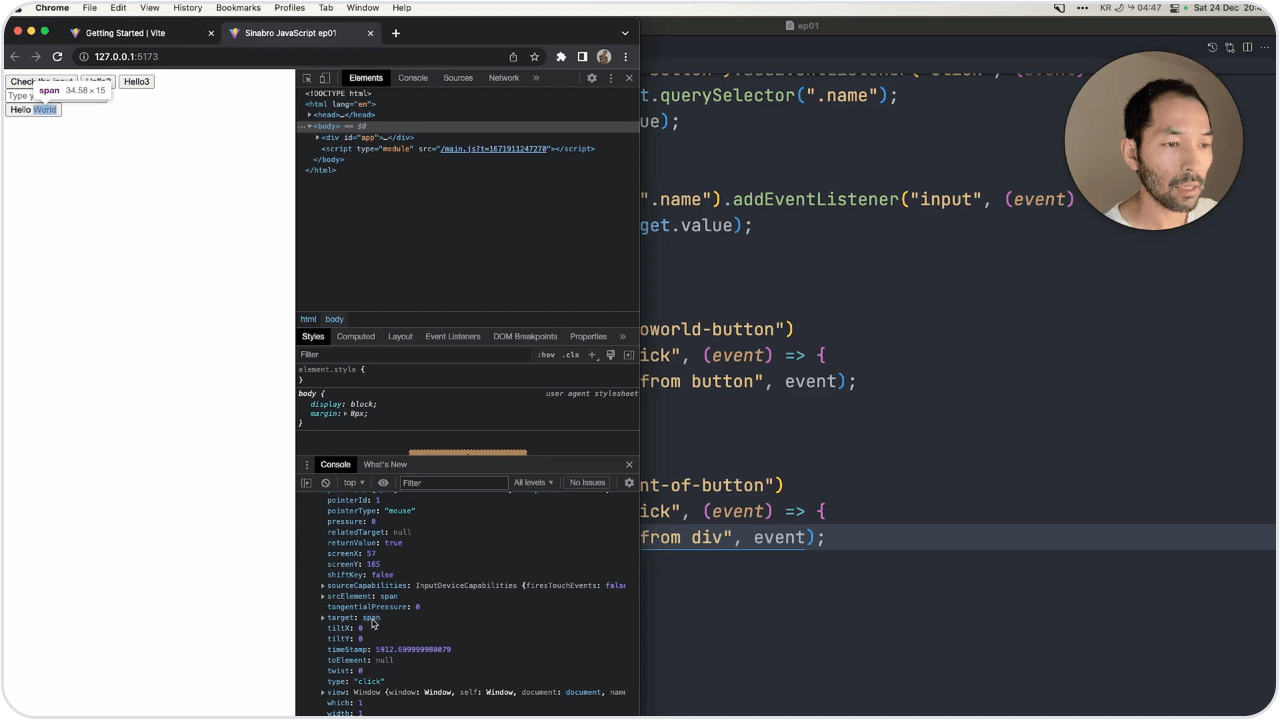Show more style pane tabs after Properties
Image resolution: width=1280 pixels, height=720 pixels.
[622, 336]
